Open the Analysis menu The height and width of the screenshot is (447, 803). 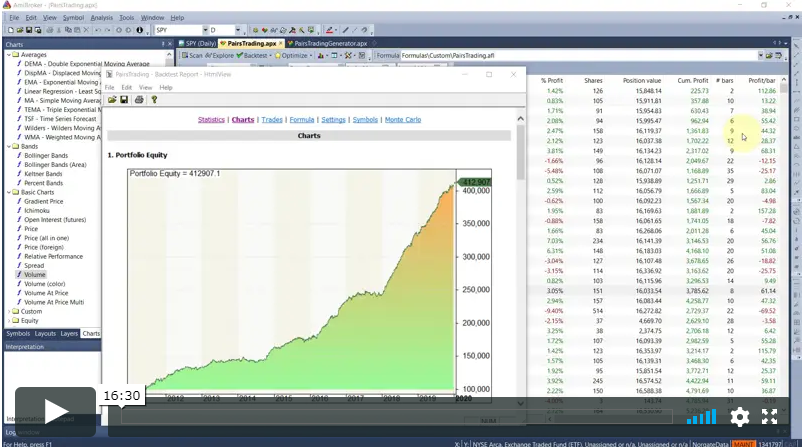[x=101, y=17]
